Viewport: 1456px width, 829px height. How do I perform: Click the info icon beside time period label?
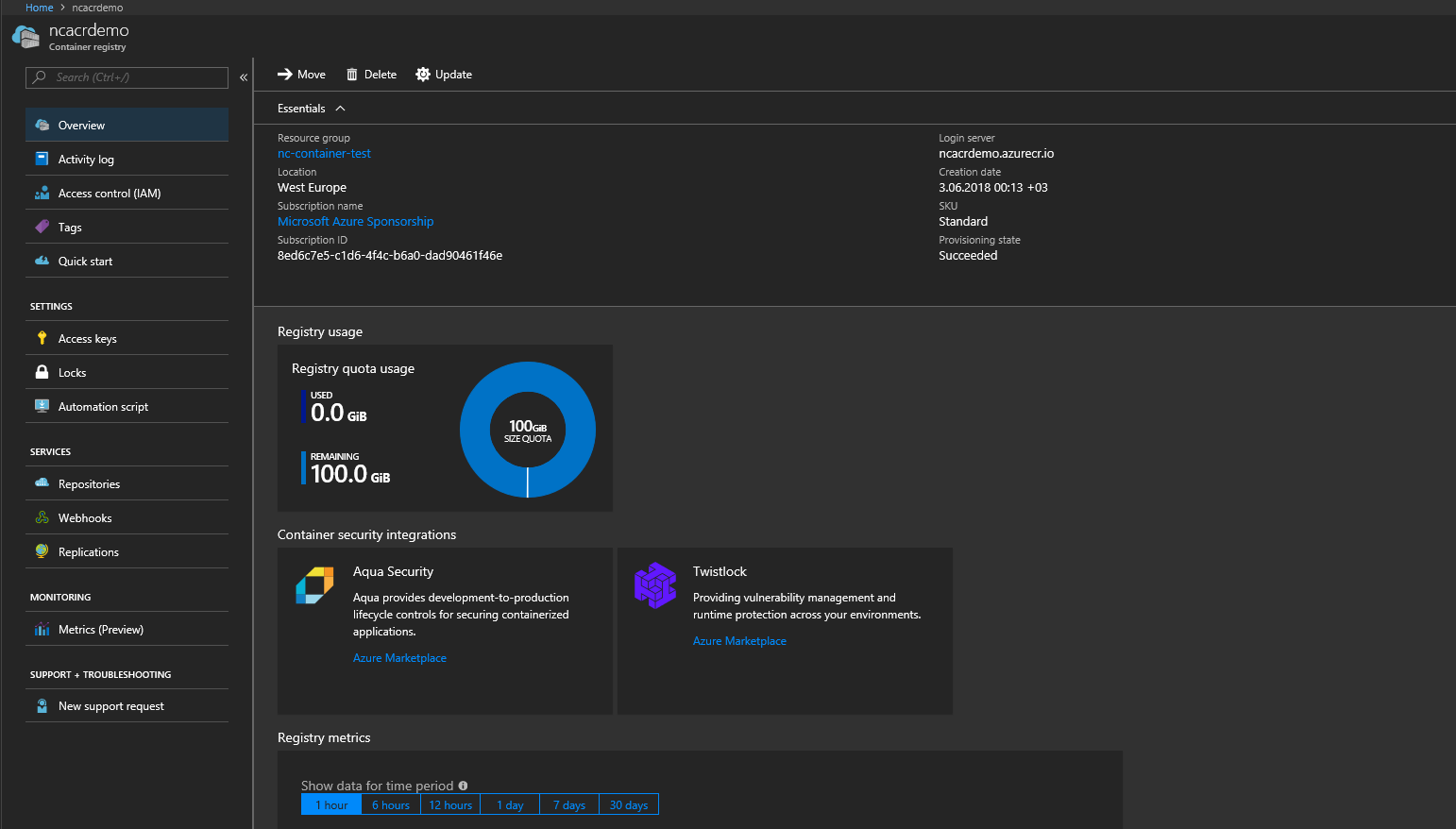click(463, 786)
